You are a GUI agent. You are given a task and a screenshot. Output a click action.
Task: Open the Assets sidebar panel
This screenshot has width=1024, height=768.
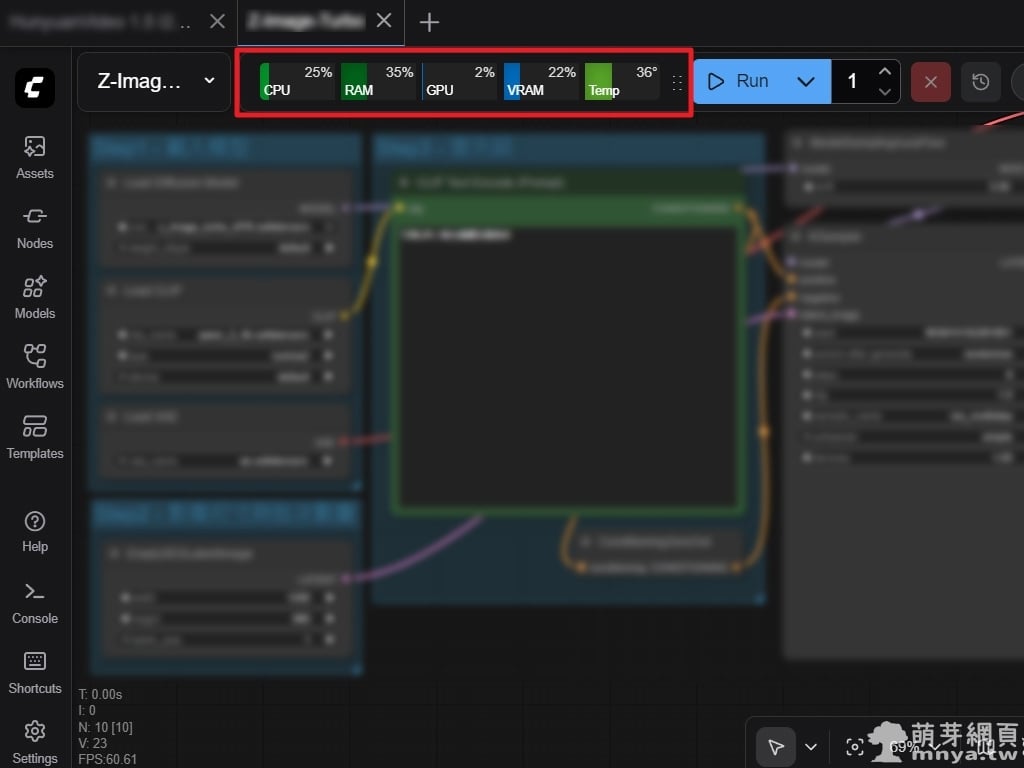coord(35,157)
